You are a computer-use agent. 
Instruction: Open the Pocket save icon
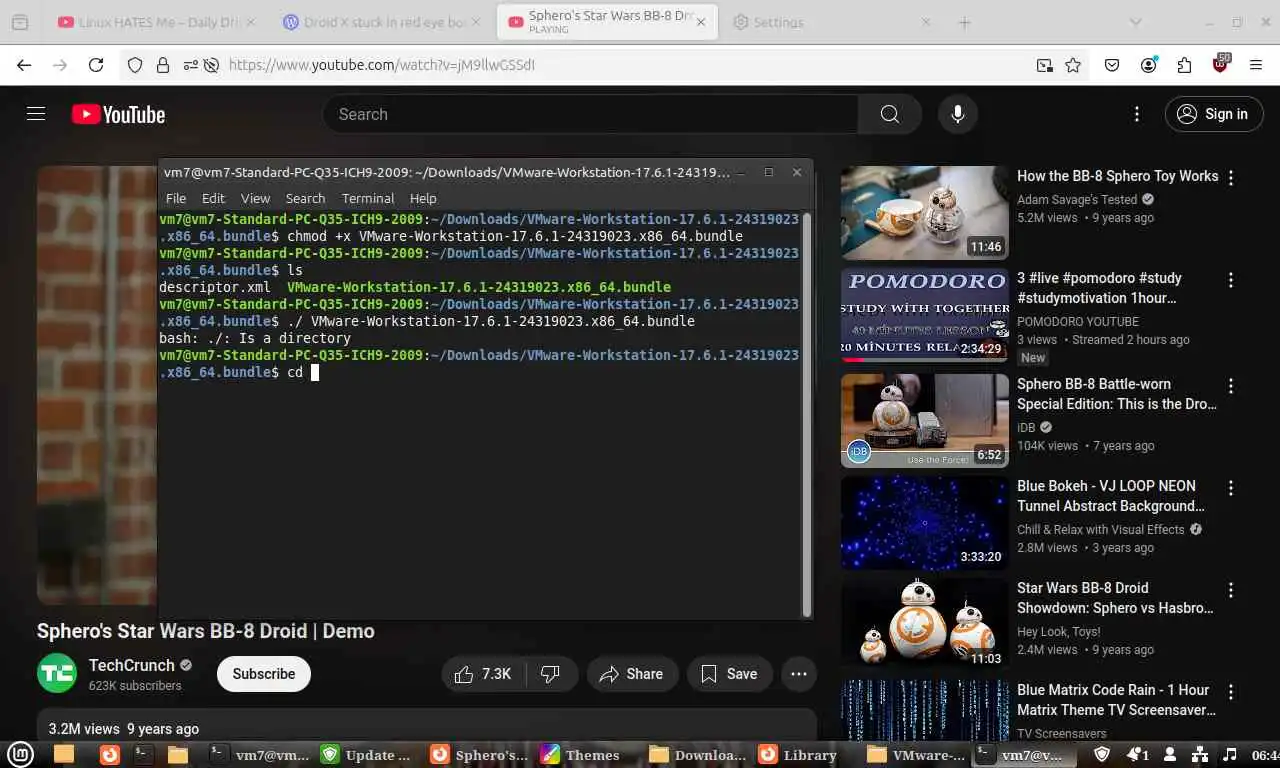[x=1112, y=65]
